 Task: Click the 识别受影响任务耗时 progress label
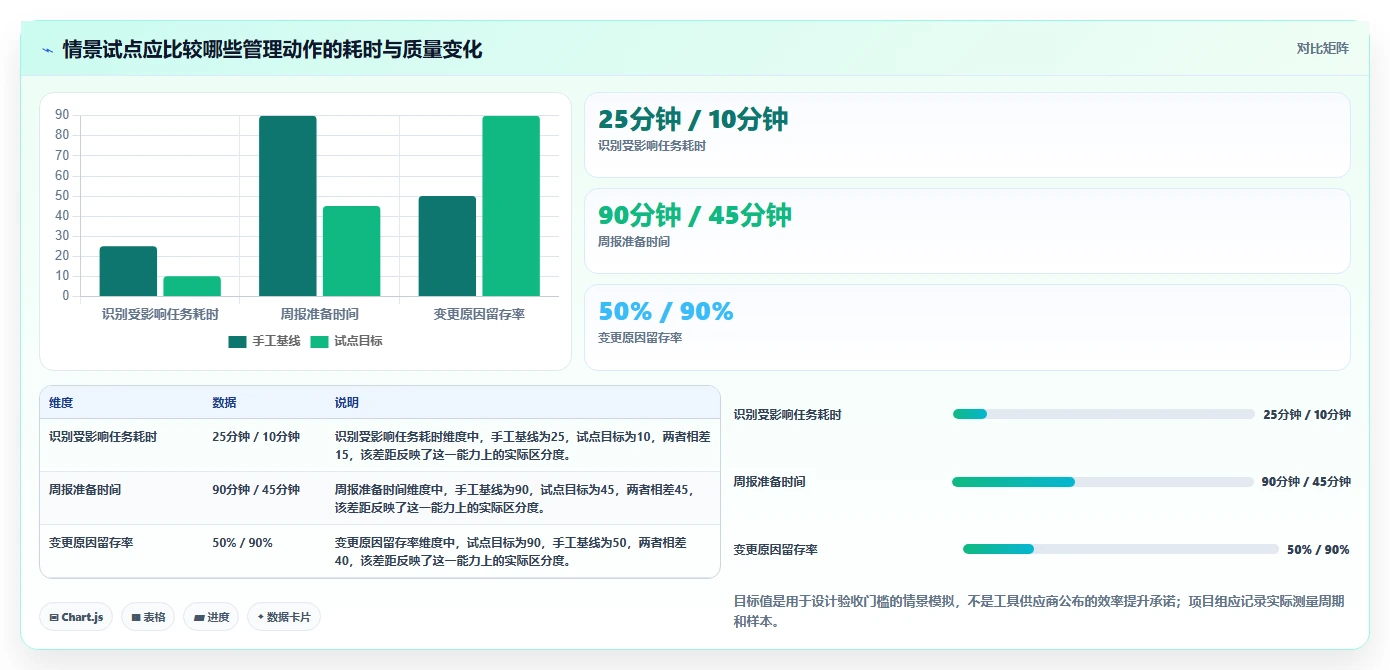tap(788, 415)
